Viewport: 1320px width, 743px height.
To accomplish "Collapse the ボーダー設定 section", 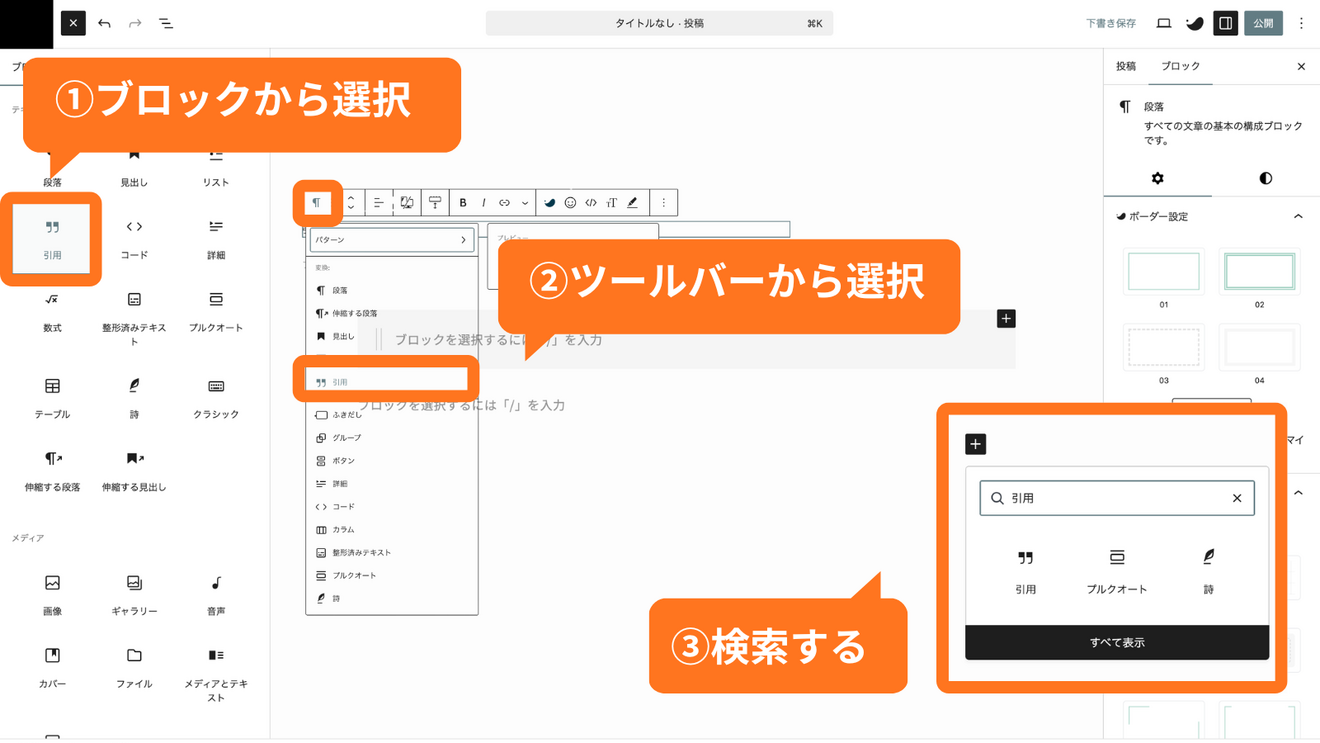I will [x=1211, y=216].
